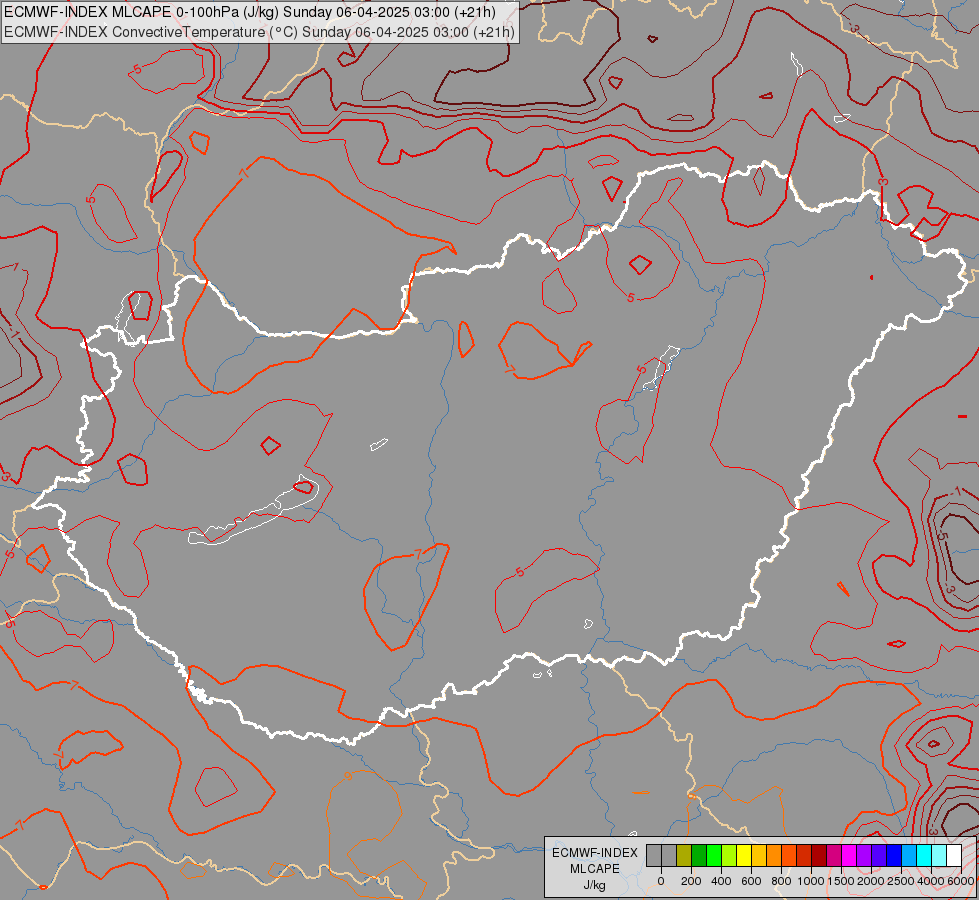Click the '2000' legend scale value
Screen dimensions: 979x900
pyautogui.click(x=871, y=881)
